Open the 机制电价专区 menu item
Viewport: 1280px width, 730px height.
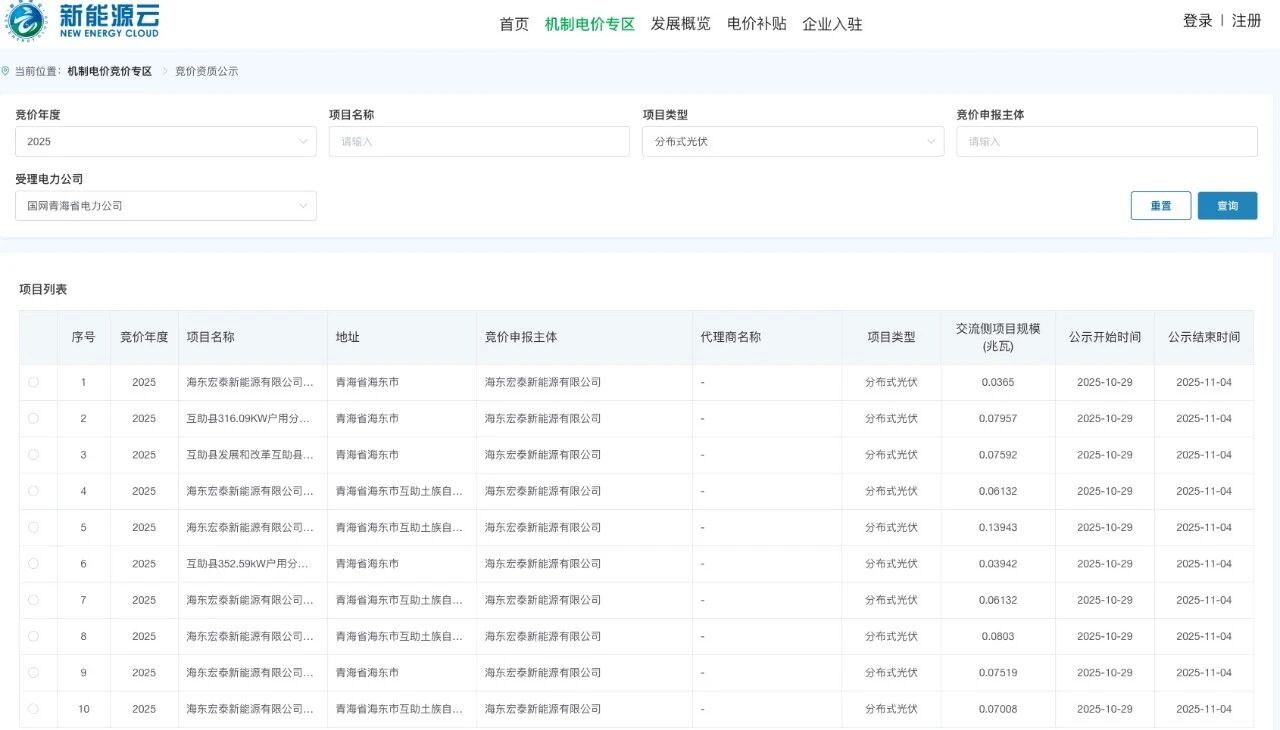pyautogui.click(x=589, y=23)
